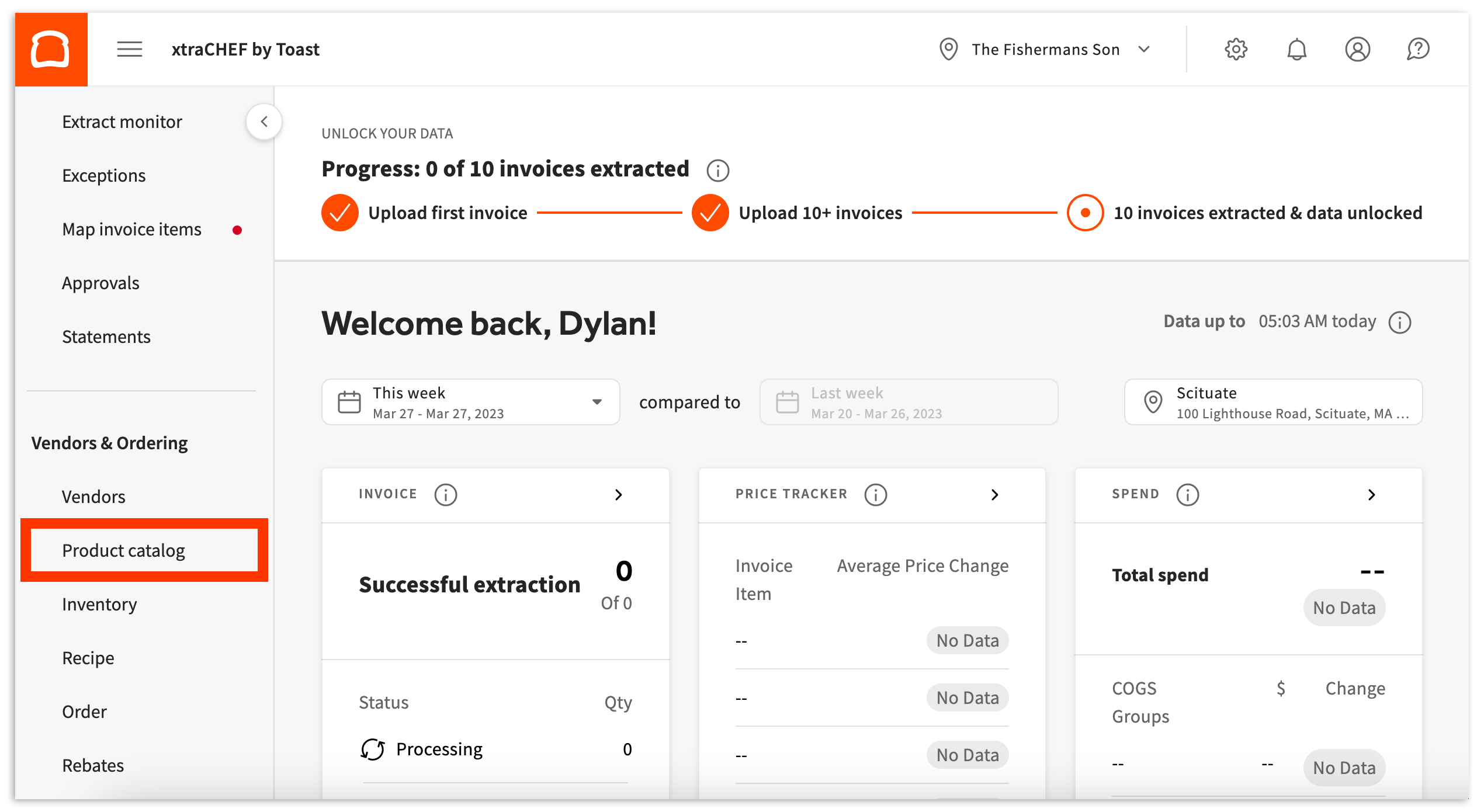This screenshot has width=1484, height=812.
Task: Select Statements in the sidebar
Action: 106,336
